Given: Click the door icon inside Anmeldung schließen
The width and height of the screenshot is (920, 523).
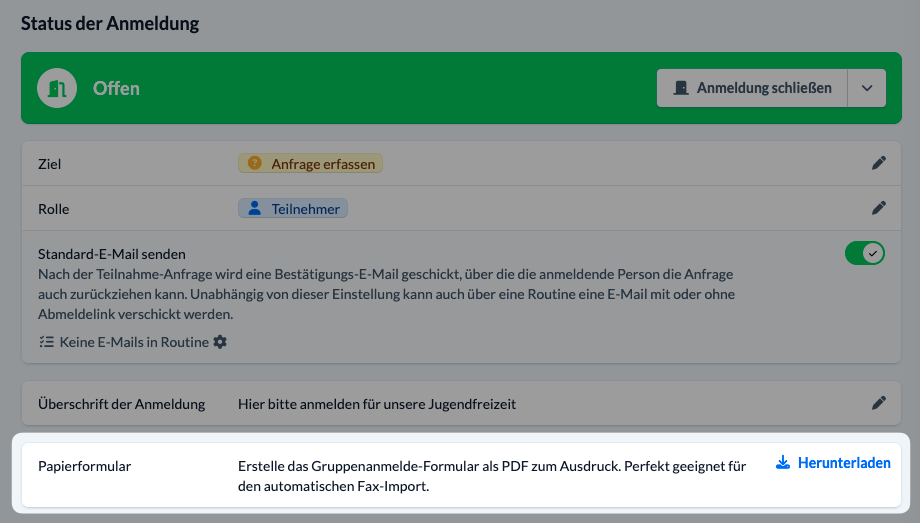Looking at the screenshot, I should point(681,88).
